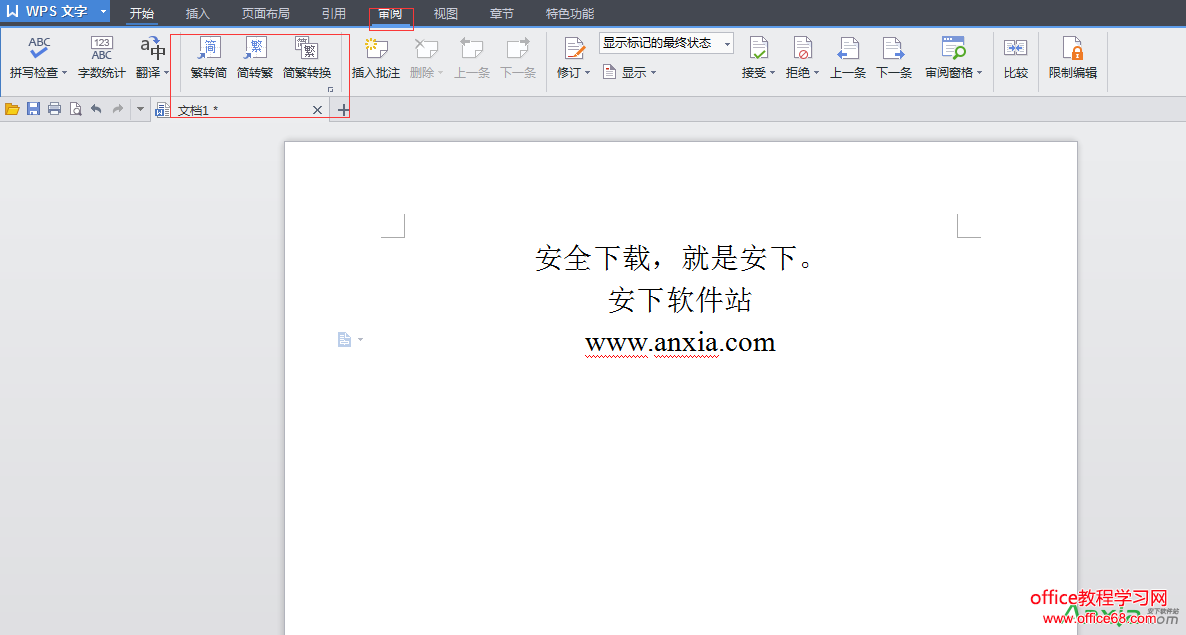
Task: Click the 限制编辑 restrict editing icon
Action: tap(1072, 49)
